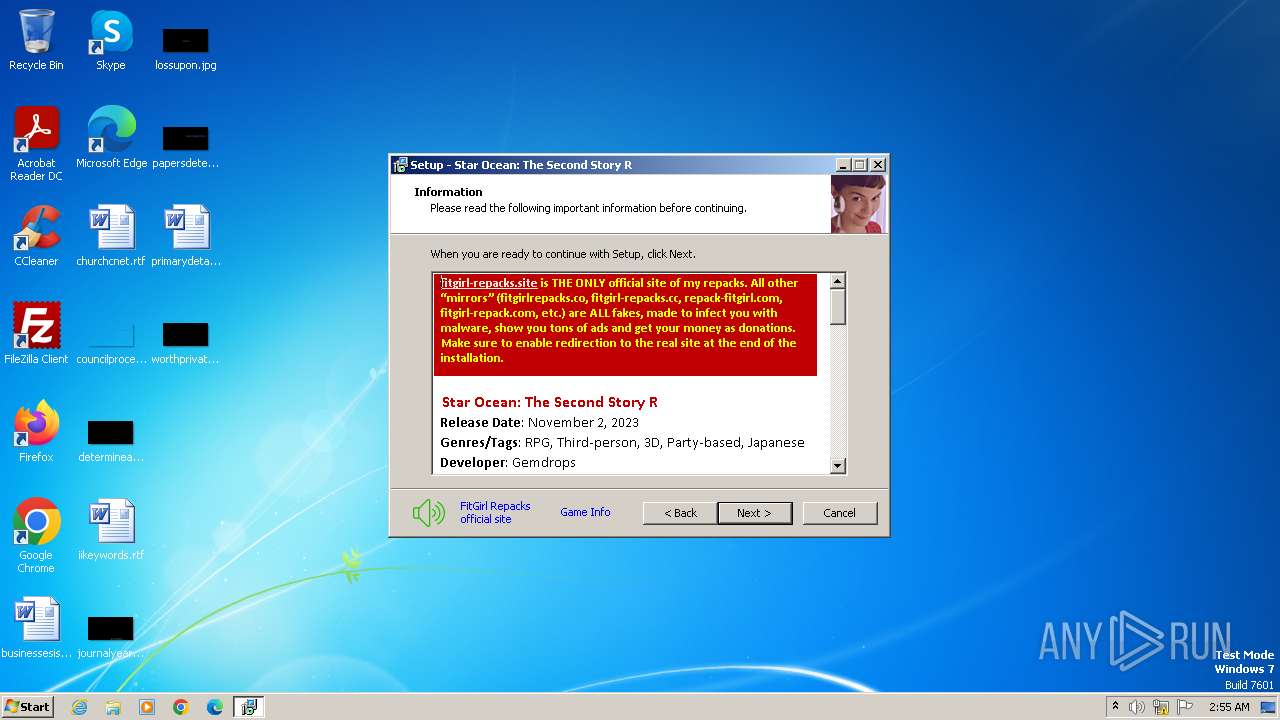
Task: Click the scroll-up arrow of the info box
Action: [838, 281]
